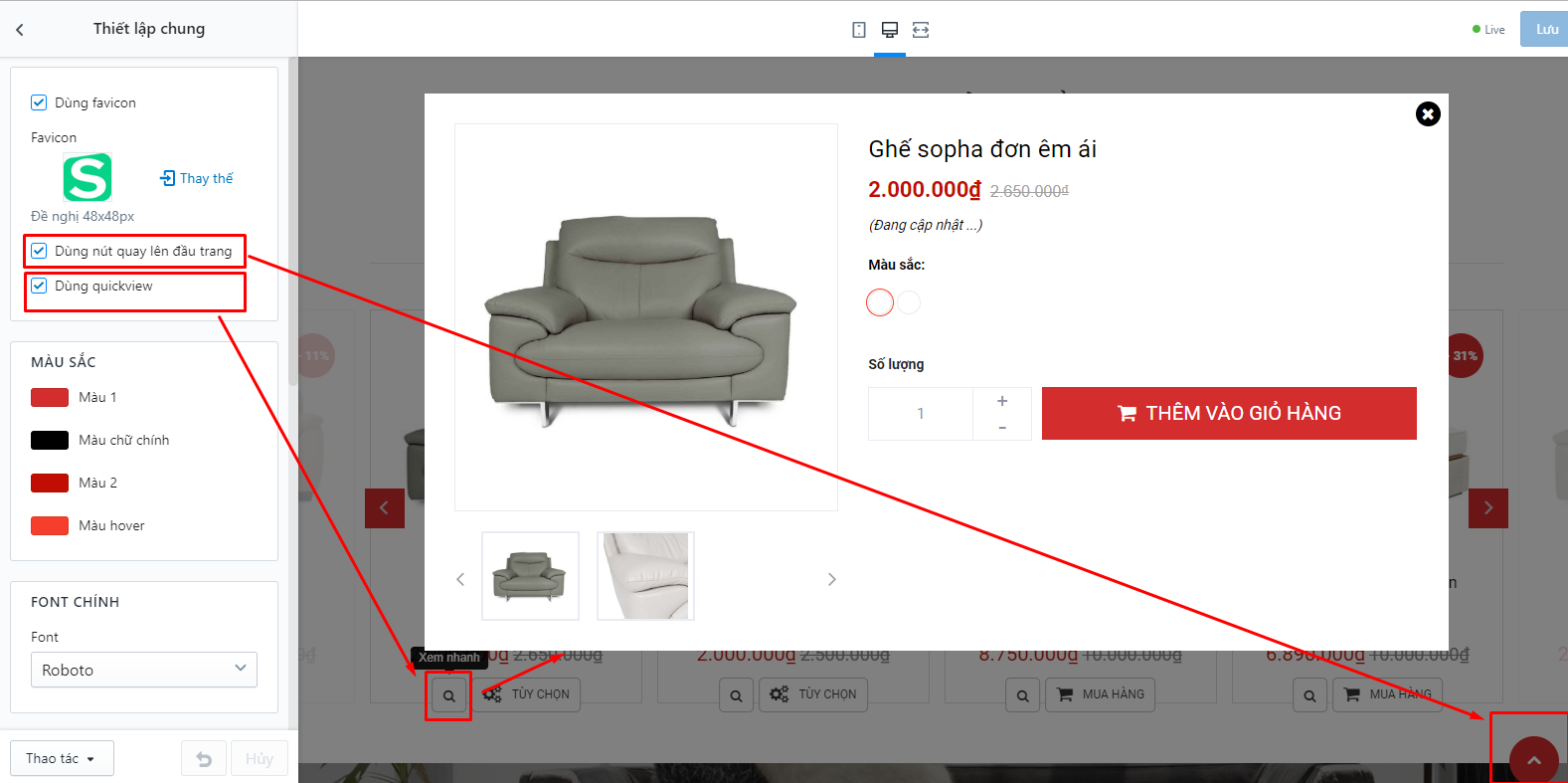
Task: Open Màu chữ chính color swatch
Action: pyautogui.click(x=50, y=440)
